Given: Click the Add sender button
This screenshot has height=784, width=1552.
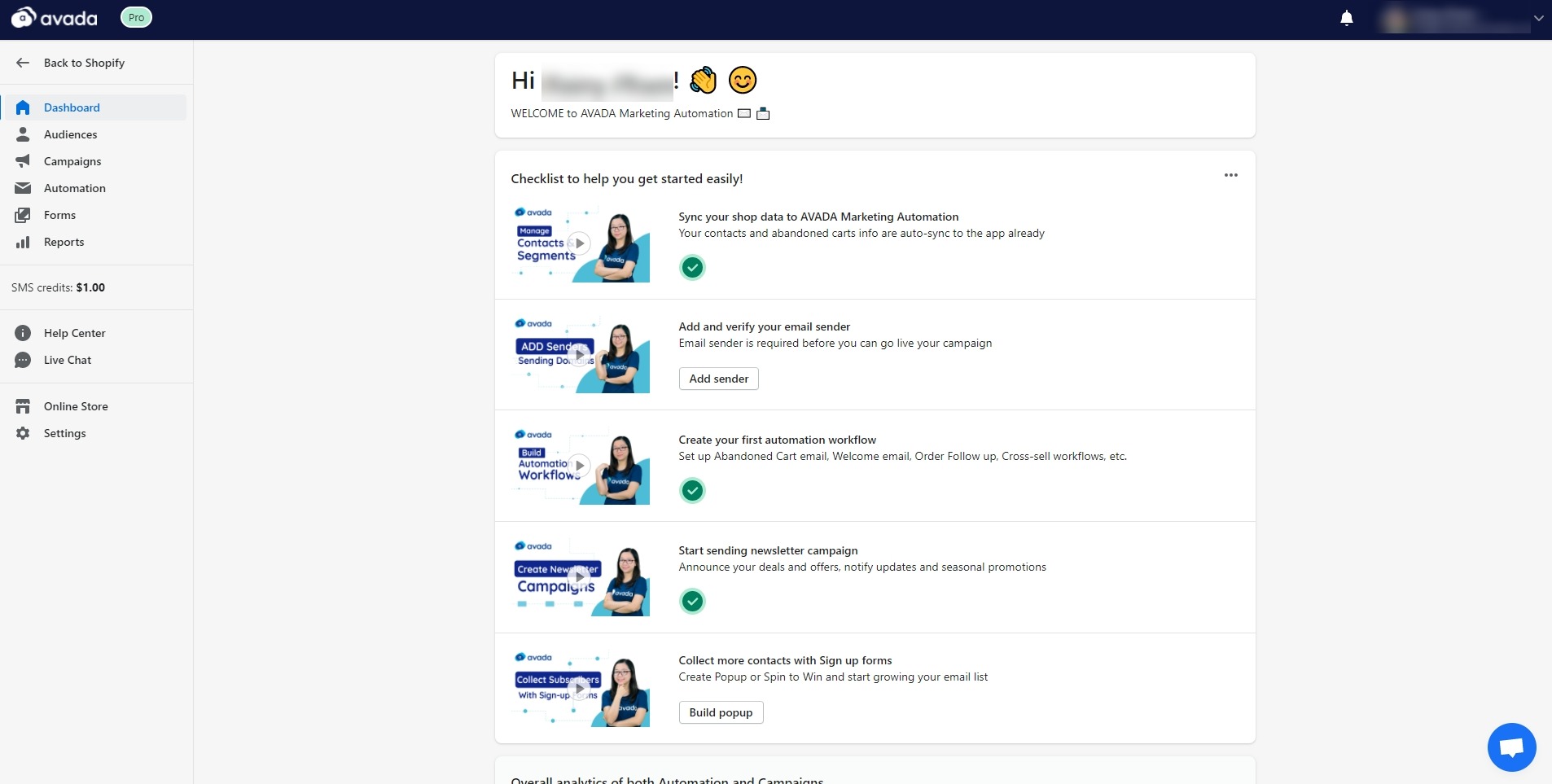Looking at the screenshot, I should pyautogui.click(x=718, y=379).
